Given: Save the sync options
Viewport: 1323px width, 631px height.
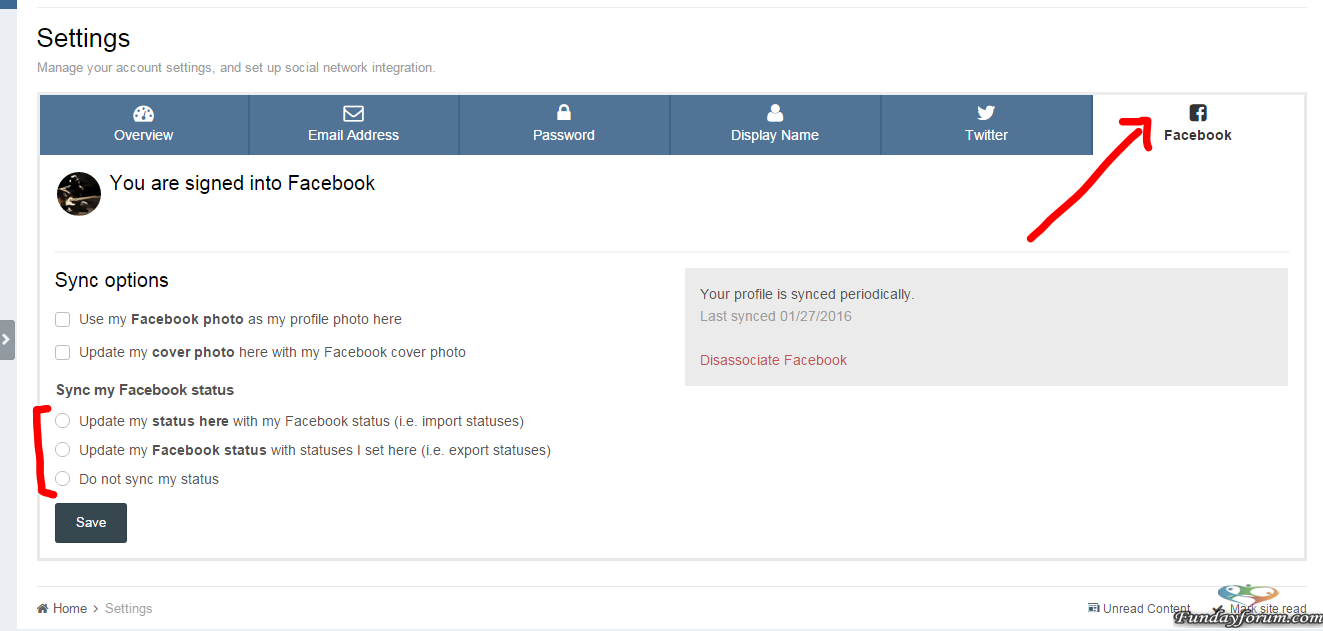Looking at the screenshot, I should pos(91,523).
